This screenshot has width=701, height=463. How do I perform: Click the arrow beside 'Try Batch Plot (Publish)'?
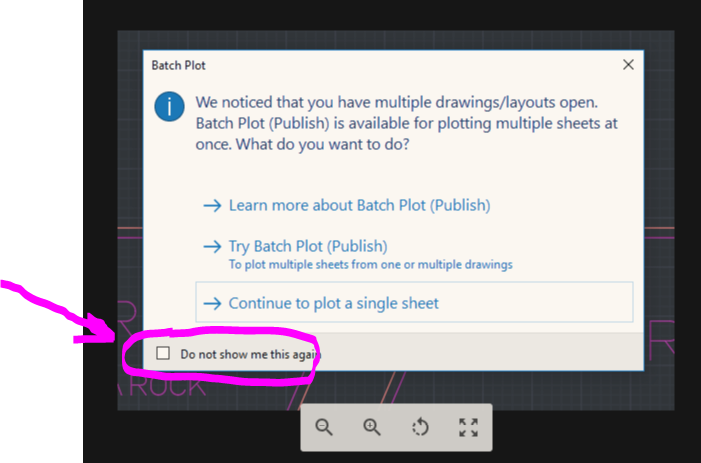coord(212,246)
